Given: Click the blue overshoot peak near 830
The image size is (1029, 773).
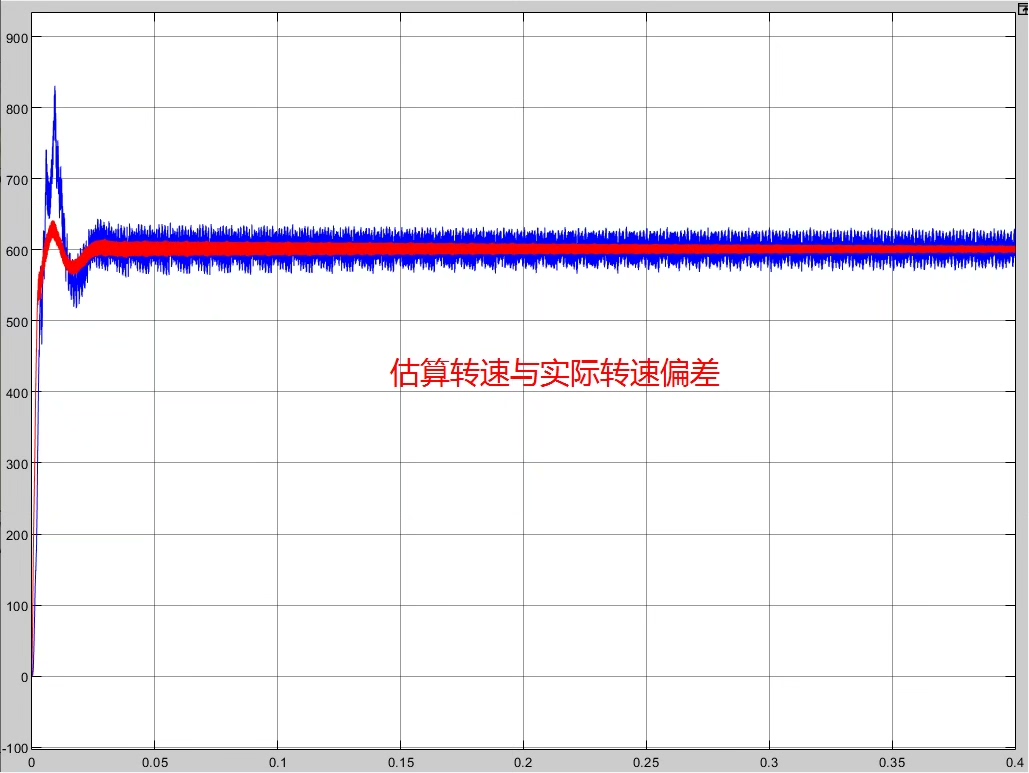Looking at the screenshot, I should (54, 90).
